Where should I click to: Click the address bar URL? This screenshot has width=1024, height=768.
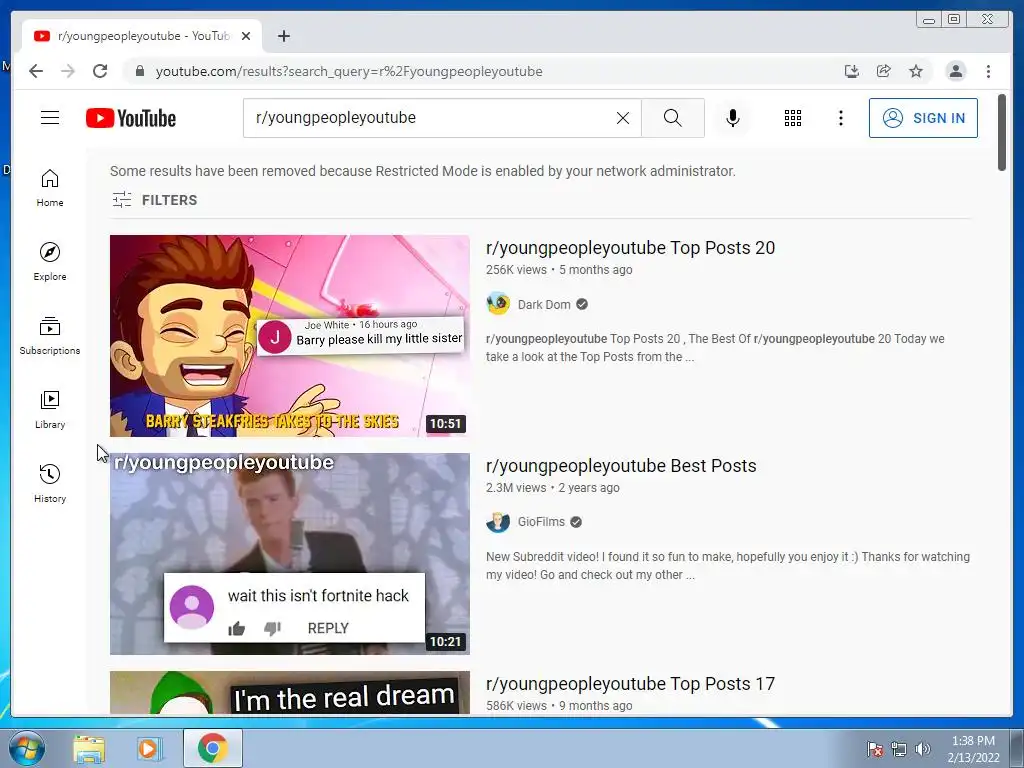pyautogui.click(x=349, y=71)
